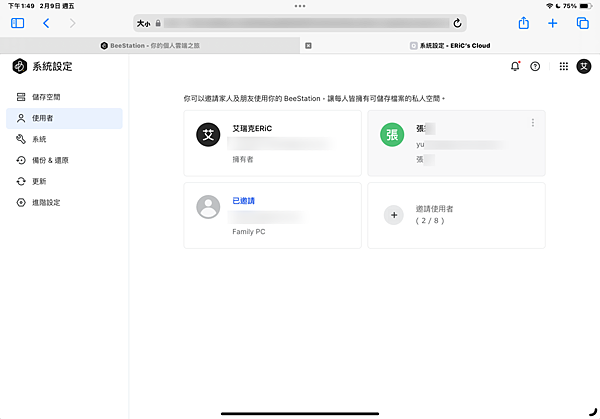Click the 系統 wrench icon
The height and width of the screenshot is (419, 600).
coord(21,139)
